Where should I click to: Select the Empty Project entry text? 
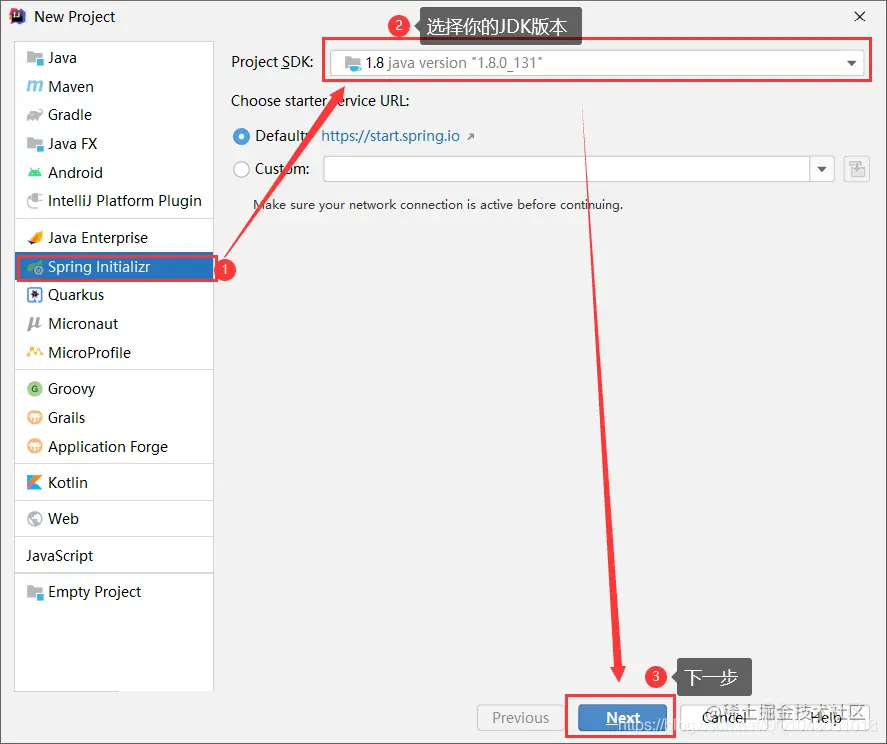pyautogui.click(x=94, y=592)
